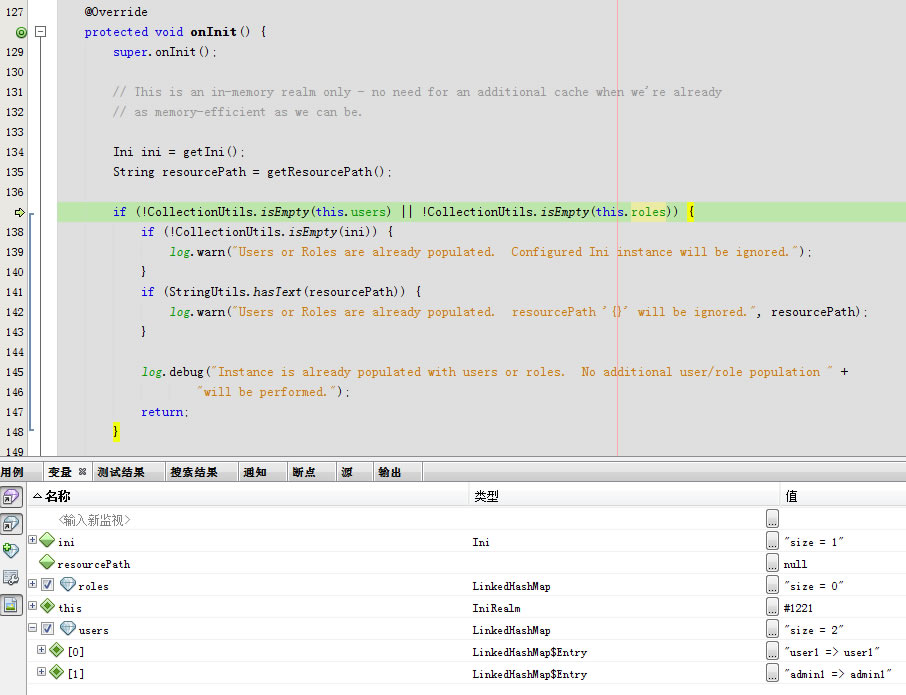Open the ellipsis editor for [1] value

point(773,672)
